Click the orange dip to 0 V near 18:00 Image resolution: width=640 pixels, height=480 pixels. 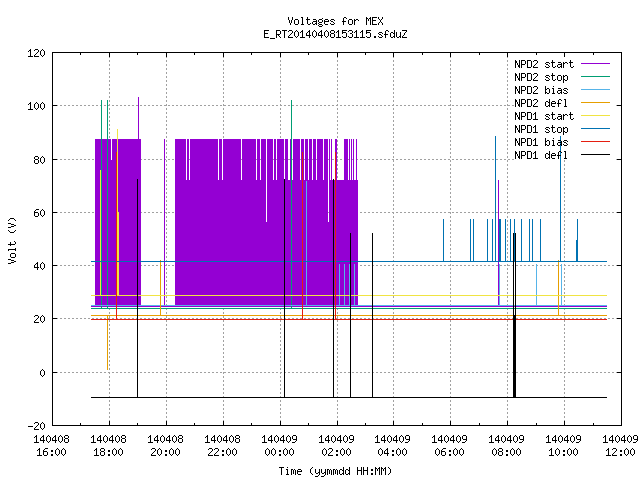(x=107, y=343)
